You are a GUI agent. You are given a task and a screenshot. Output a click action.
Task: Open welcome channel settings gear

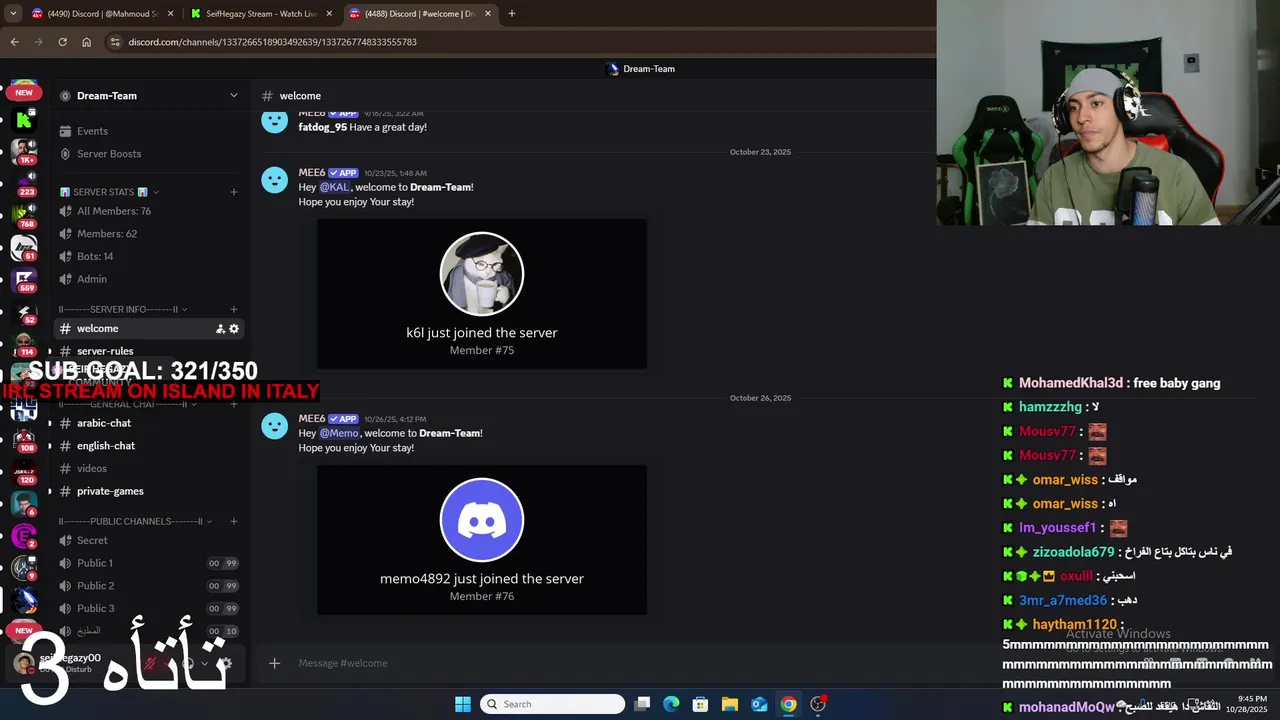[x=234, y=329]
